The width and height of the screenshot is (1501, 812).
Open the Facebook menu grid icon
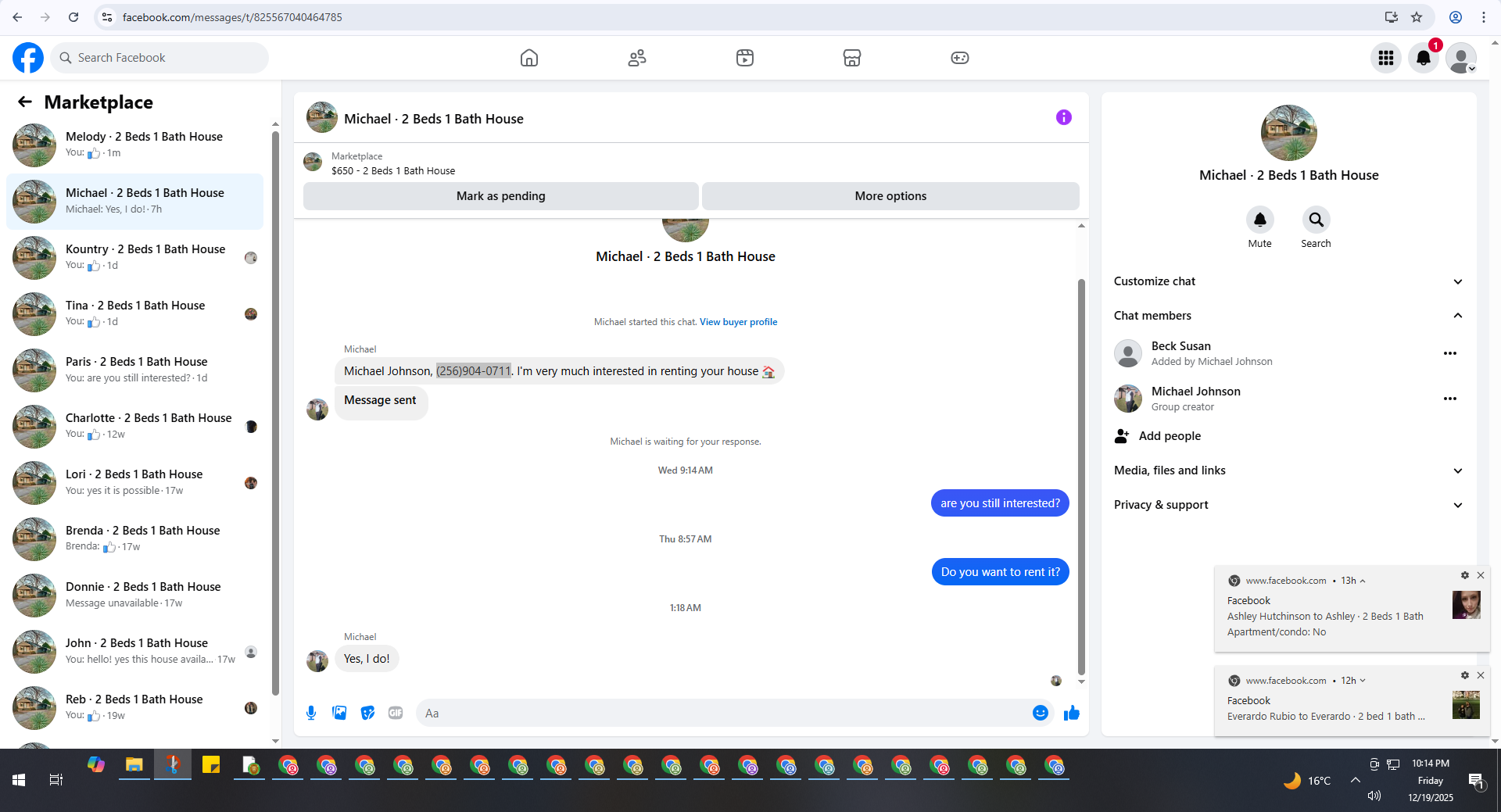[1386, 58]
